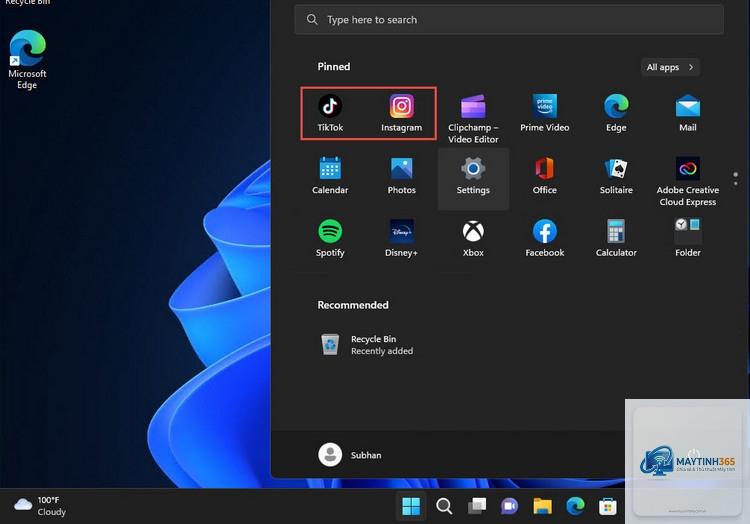Open Clipchamp Video Editor
Image resolution: width=750 pixels, height=524 pixels.
click(473, 119)
